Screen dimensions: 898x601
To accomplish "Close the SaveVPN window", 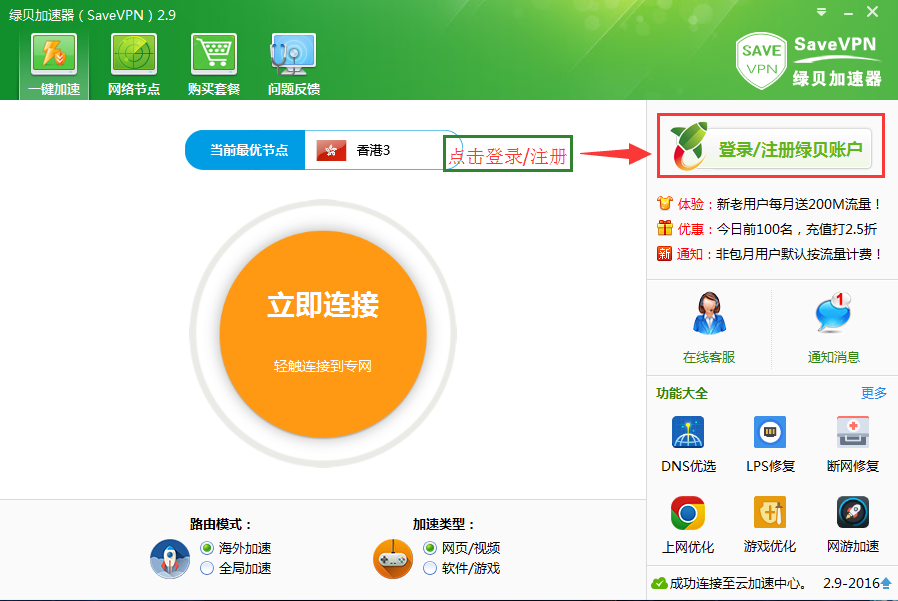I will click(872, 12).
